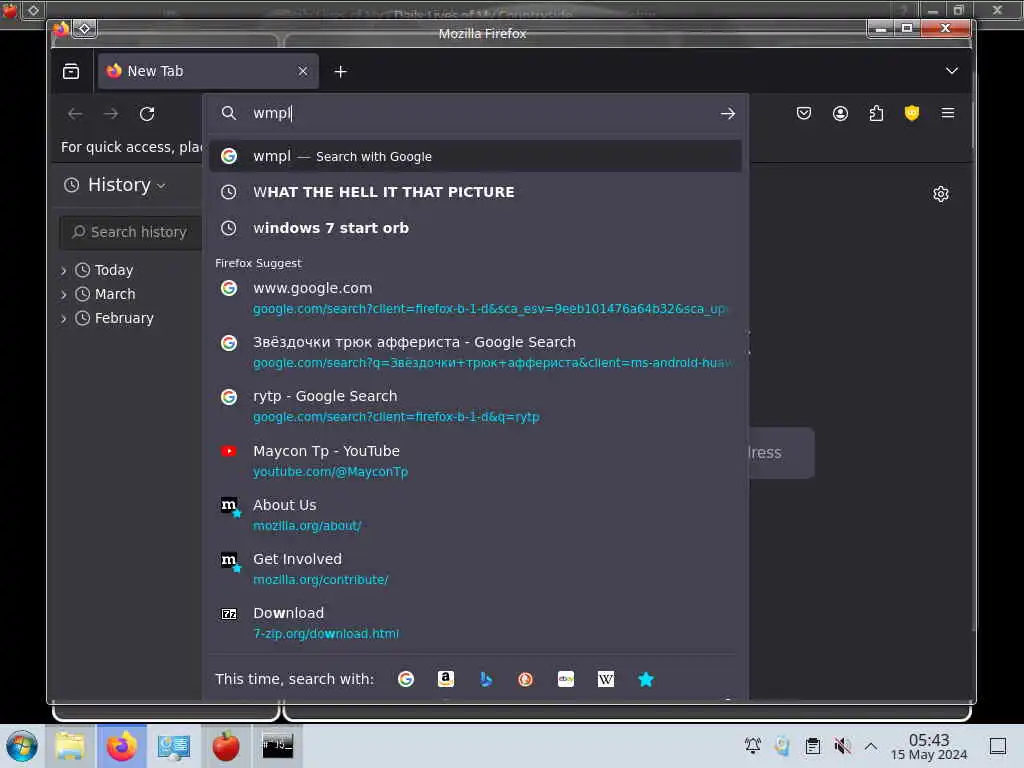Open the History sidebar dropdown
The width and height of the screenshot is (1024, 768).
tap(115, 185)
